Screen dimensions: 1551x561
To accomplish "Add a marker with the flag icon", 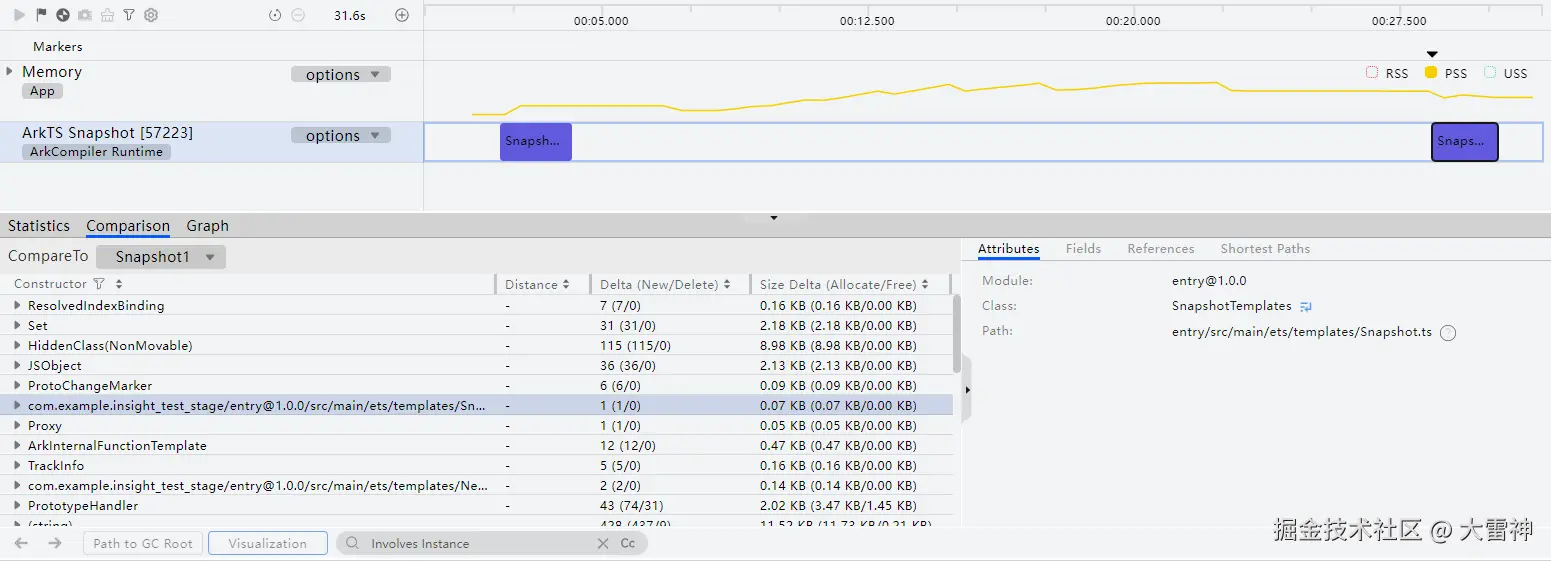I will point(41,15).
